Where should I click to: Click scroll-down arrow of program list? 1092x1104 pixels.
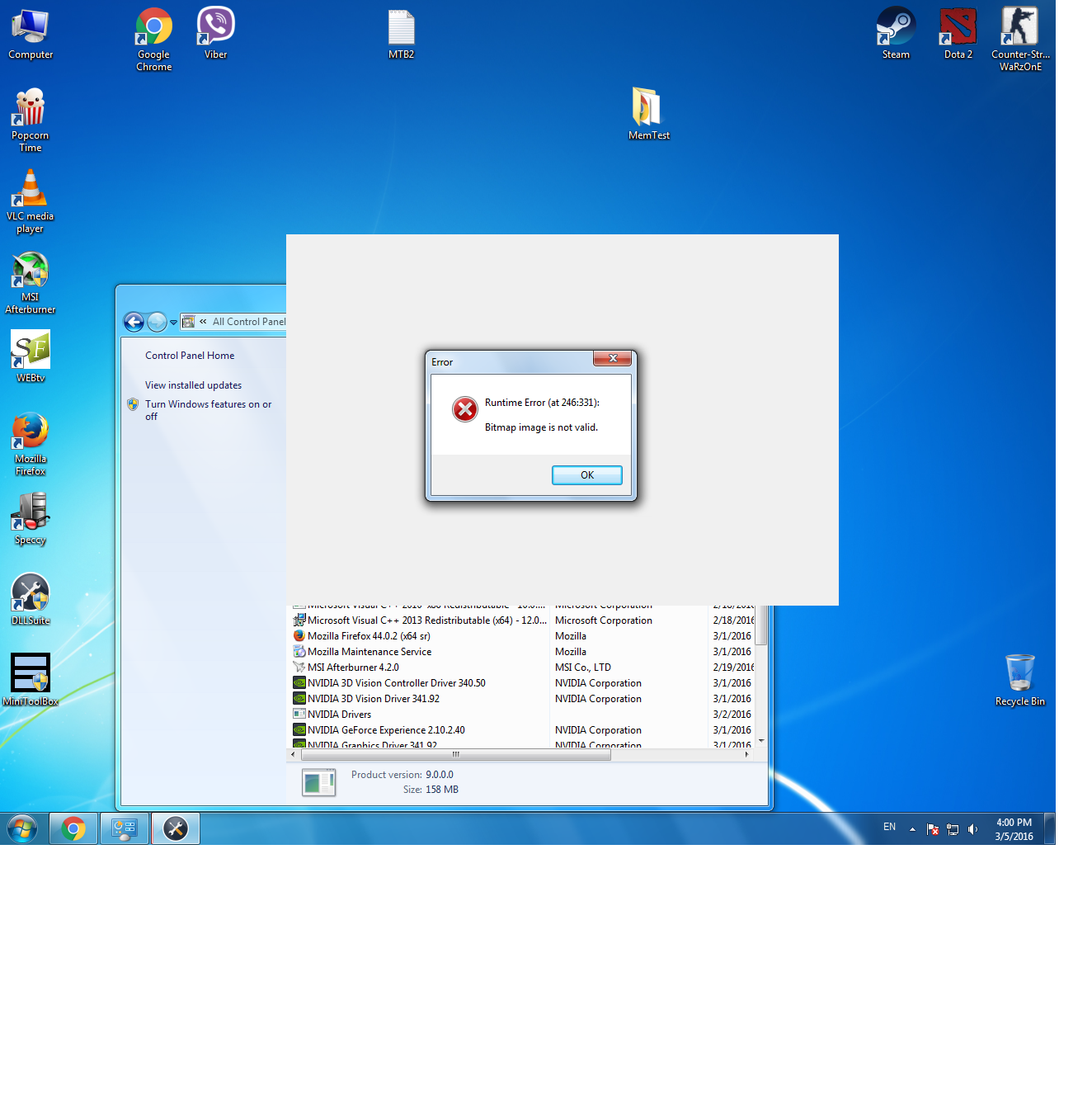761,741
